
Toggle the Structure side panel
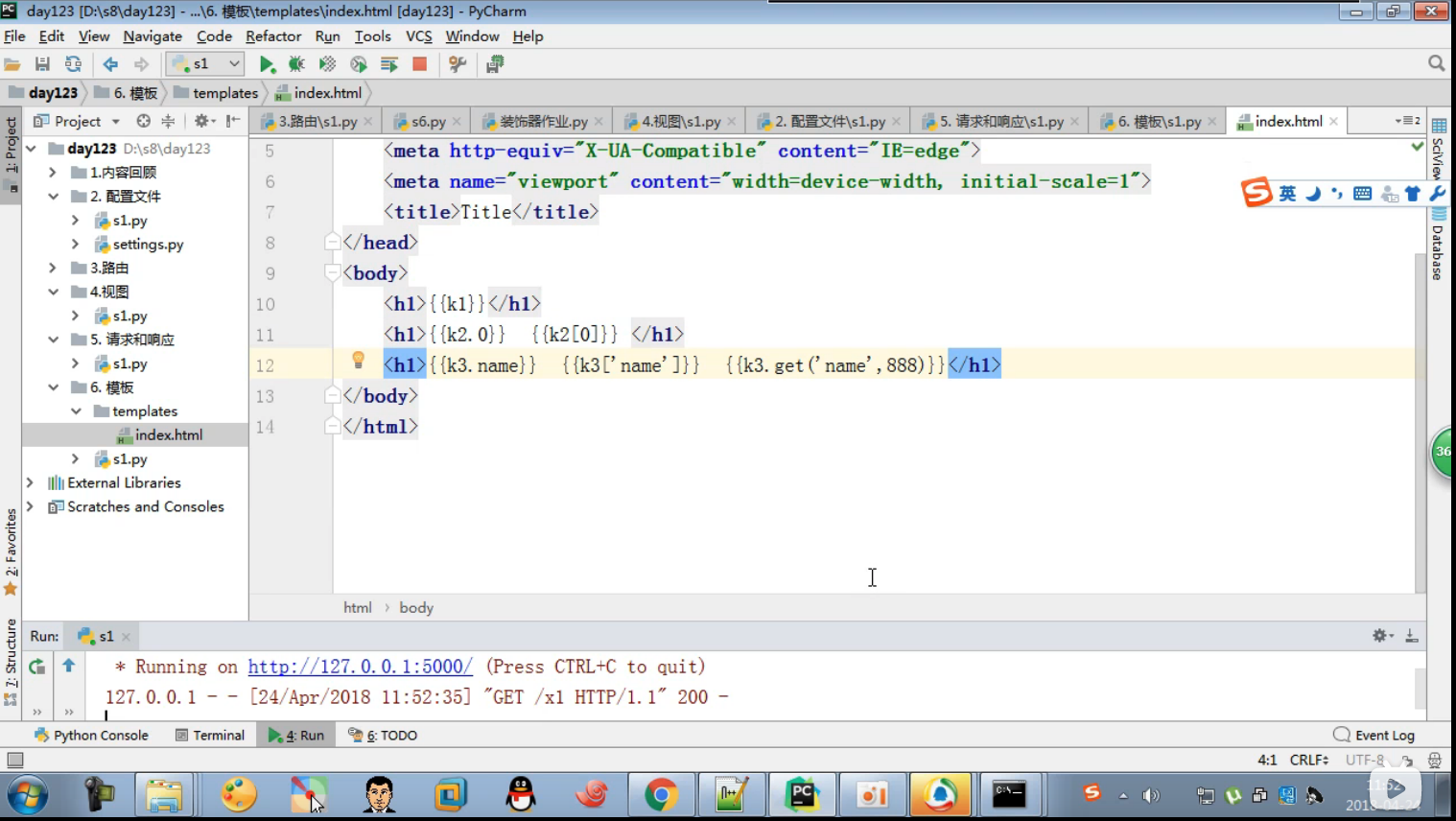[11, 662]
